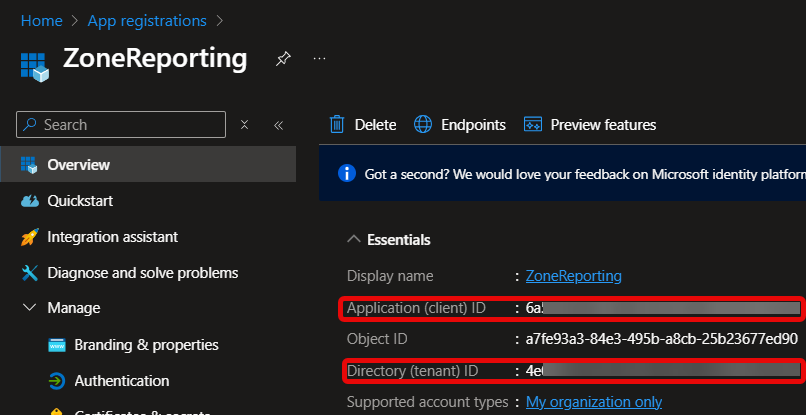Click the Quickstart cloud icon
This screenshot has width=806, height=415.
30,201
